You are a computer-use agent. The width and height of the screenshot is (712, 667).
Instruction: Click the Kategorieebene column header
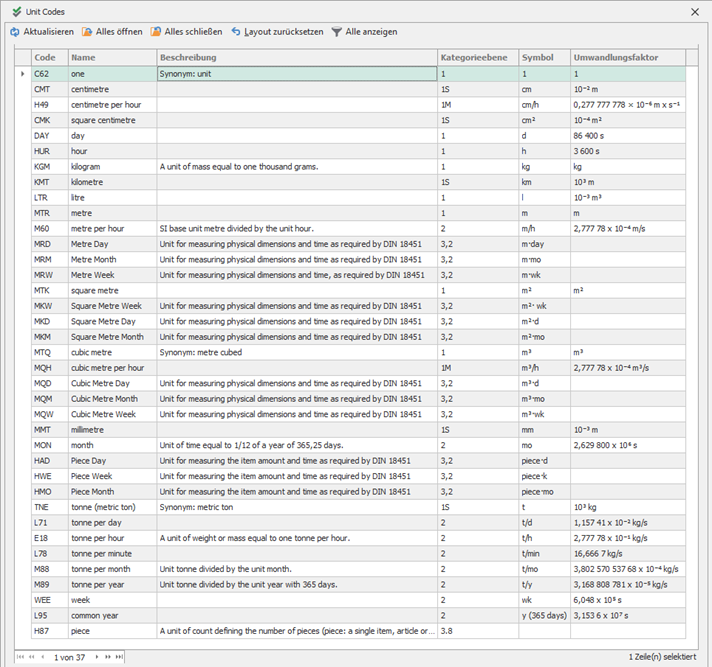tap(476, 57)
